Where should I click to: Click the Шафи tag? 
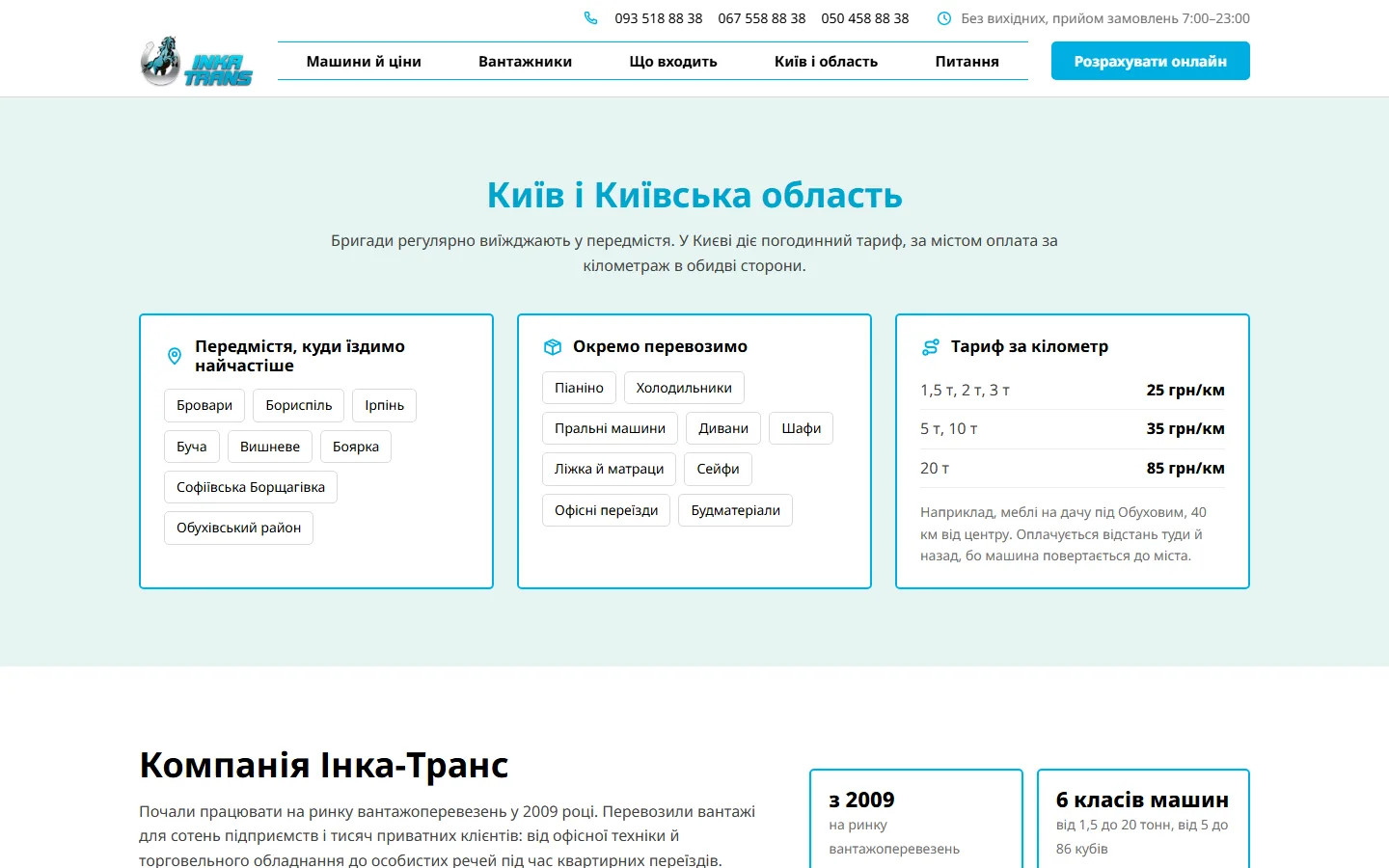coord(802,428)
